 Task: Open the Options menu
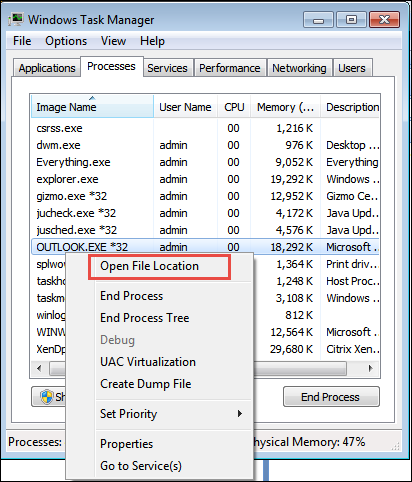[x=66, y=41]
